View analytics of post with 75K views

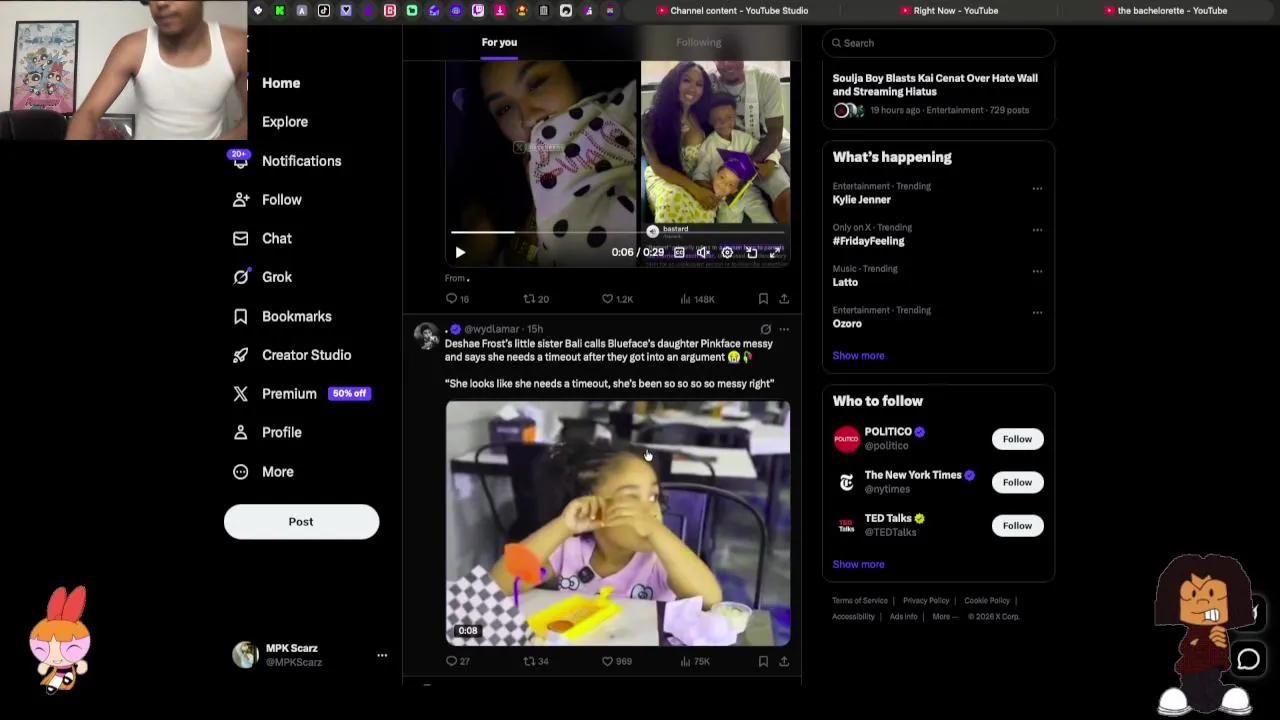click(696, 661)
